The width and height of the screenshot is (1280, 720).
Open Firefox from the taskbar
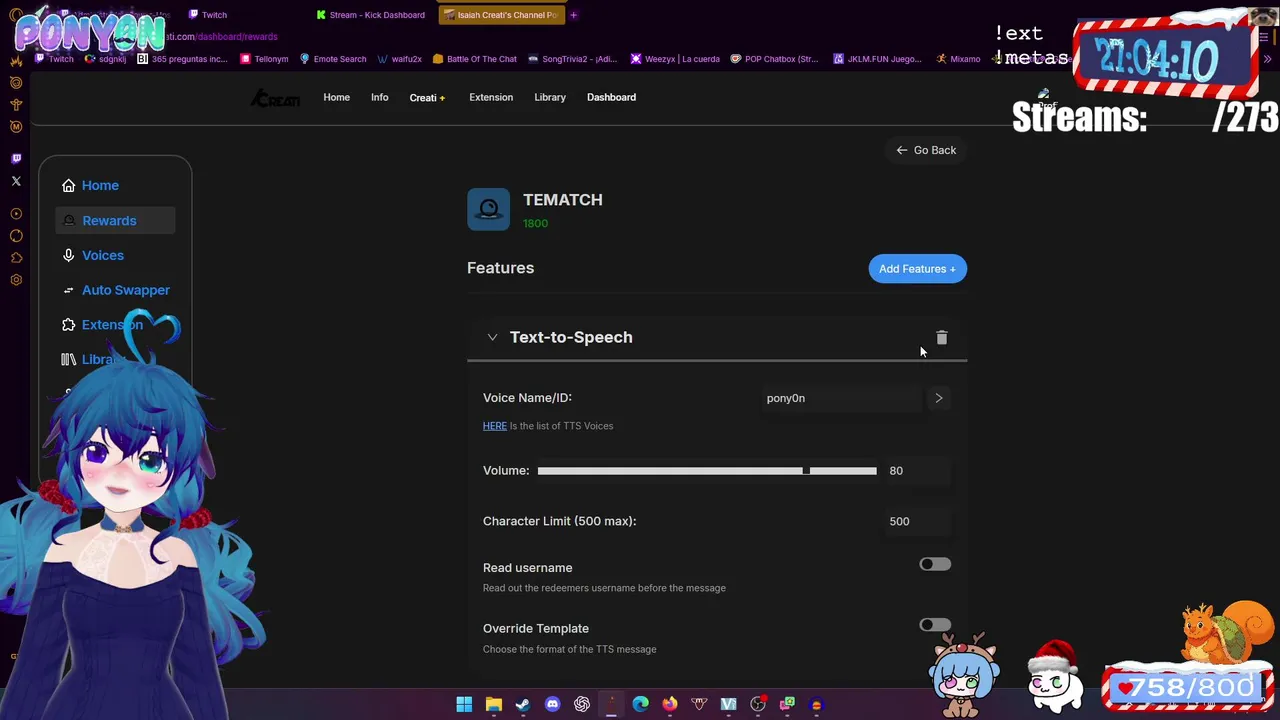click(669, 704)
